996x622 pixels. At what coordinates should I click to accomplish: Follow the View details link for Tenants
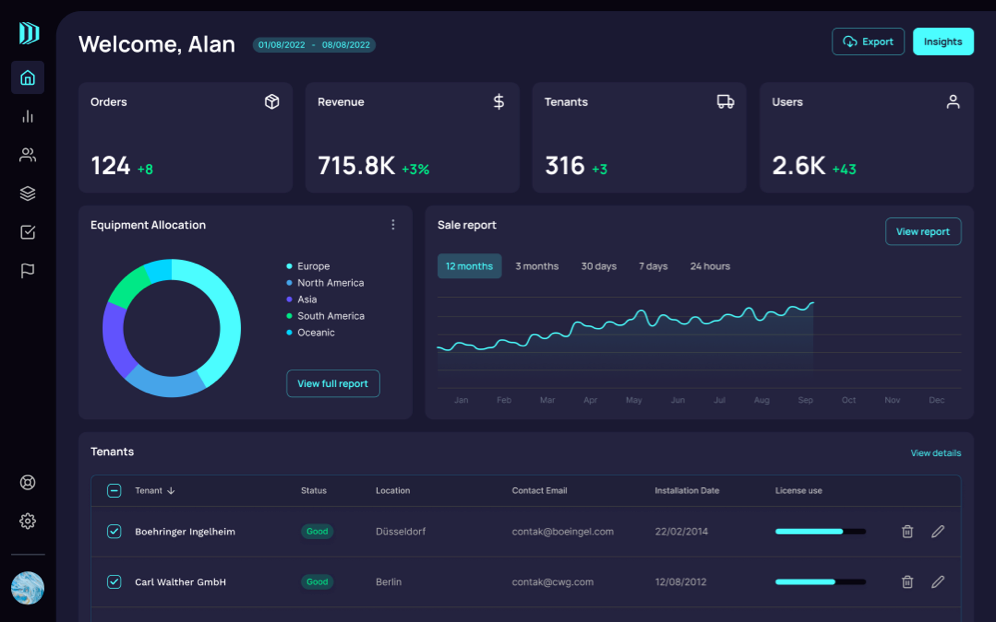(935, 453)
